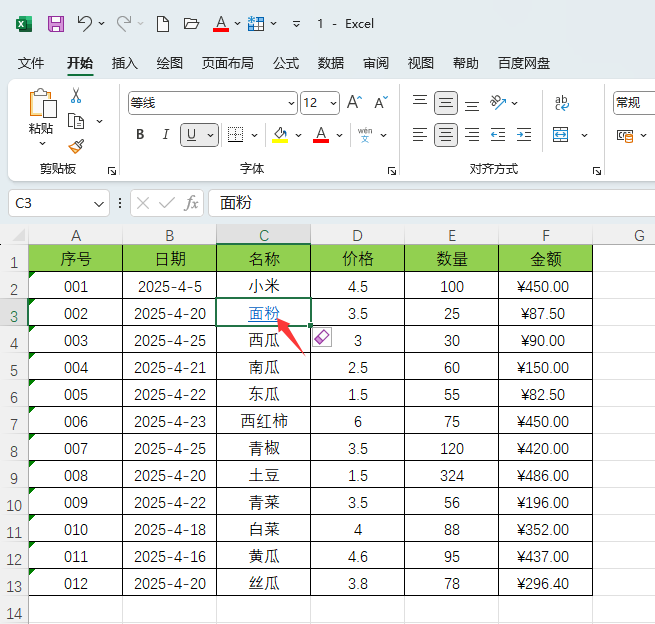Increase font size button

click(354, 102)
